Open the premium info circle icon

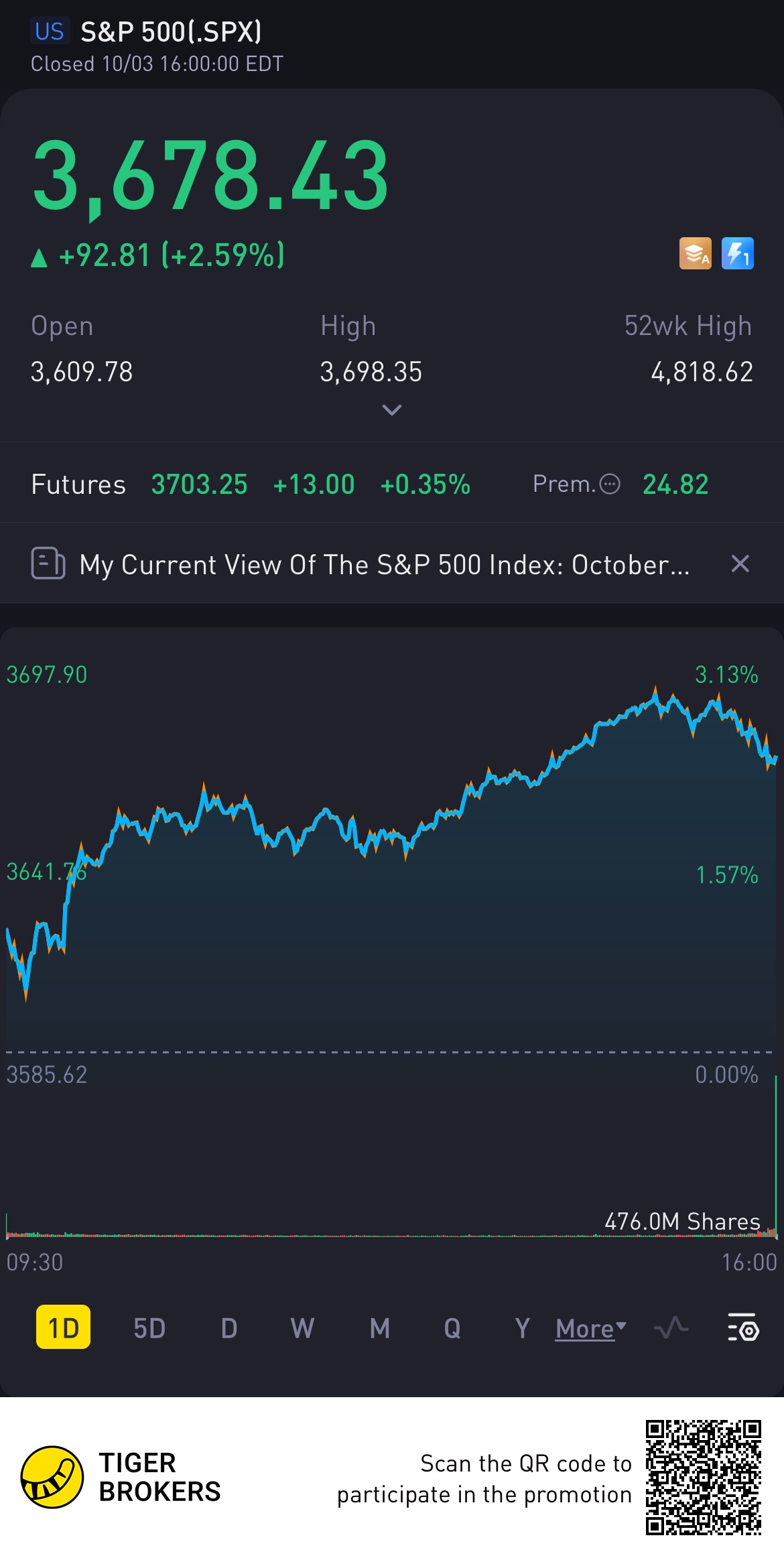(609, 484)
